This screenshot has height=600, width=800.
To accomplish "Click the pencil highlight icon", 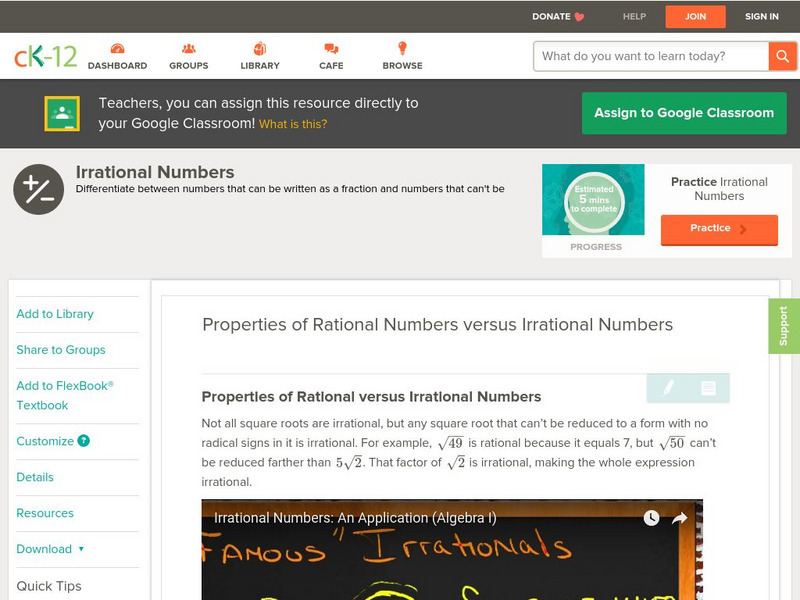I will (668, 388).
